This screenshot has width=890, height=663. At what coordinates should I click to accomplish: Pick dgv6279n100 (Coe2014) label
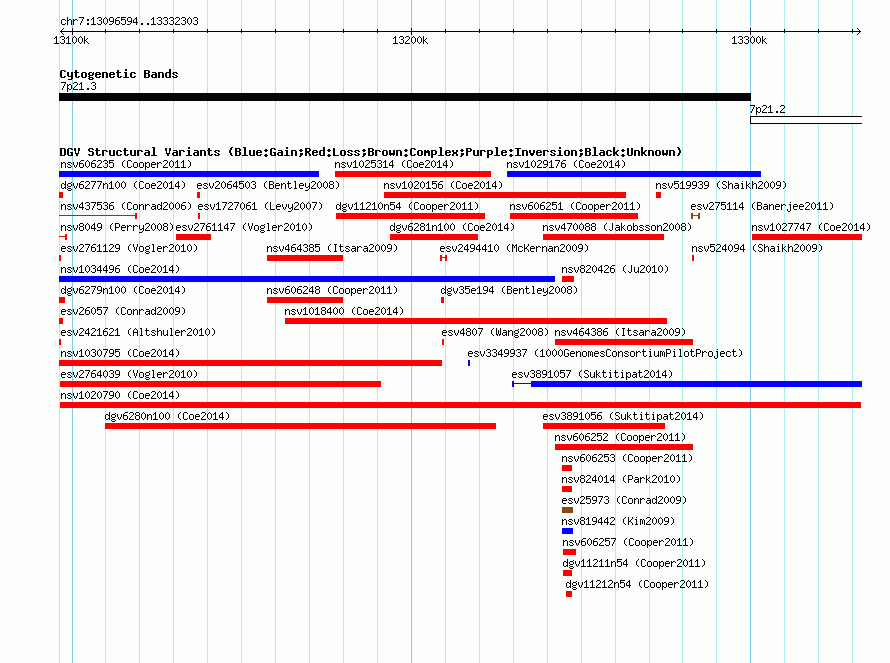click(x=123, y=290)
